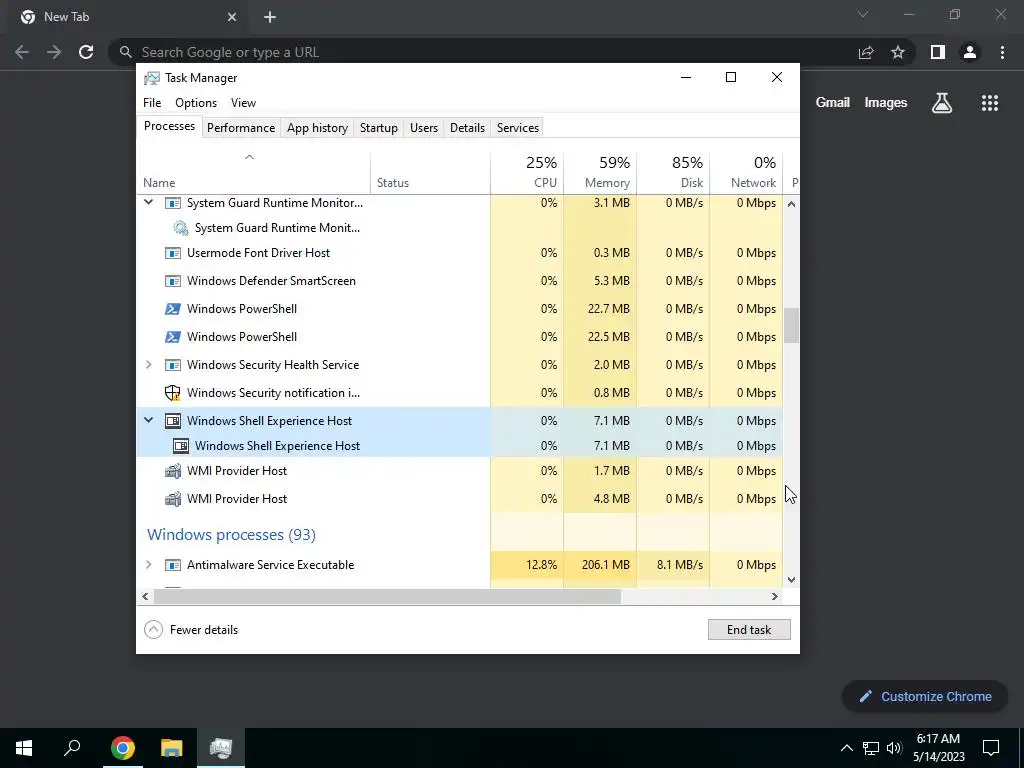Open File Explorer from the taskbar
This screenshot has height=768, width=1024.
pos(172,748)
